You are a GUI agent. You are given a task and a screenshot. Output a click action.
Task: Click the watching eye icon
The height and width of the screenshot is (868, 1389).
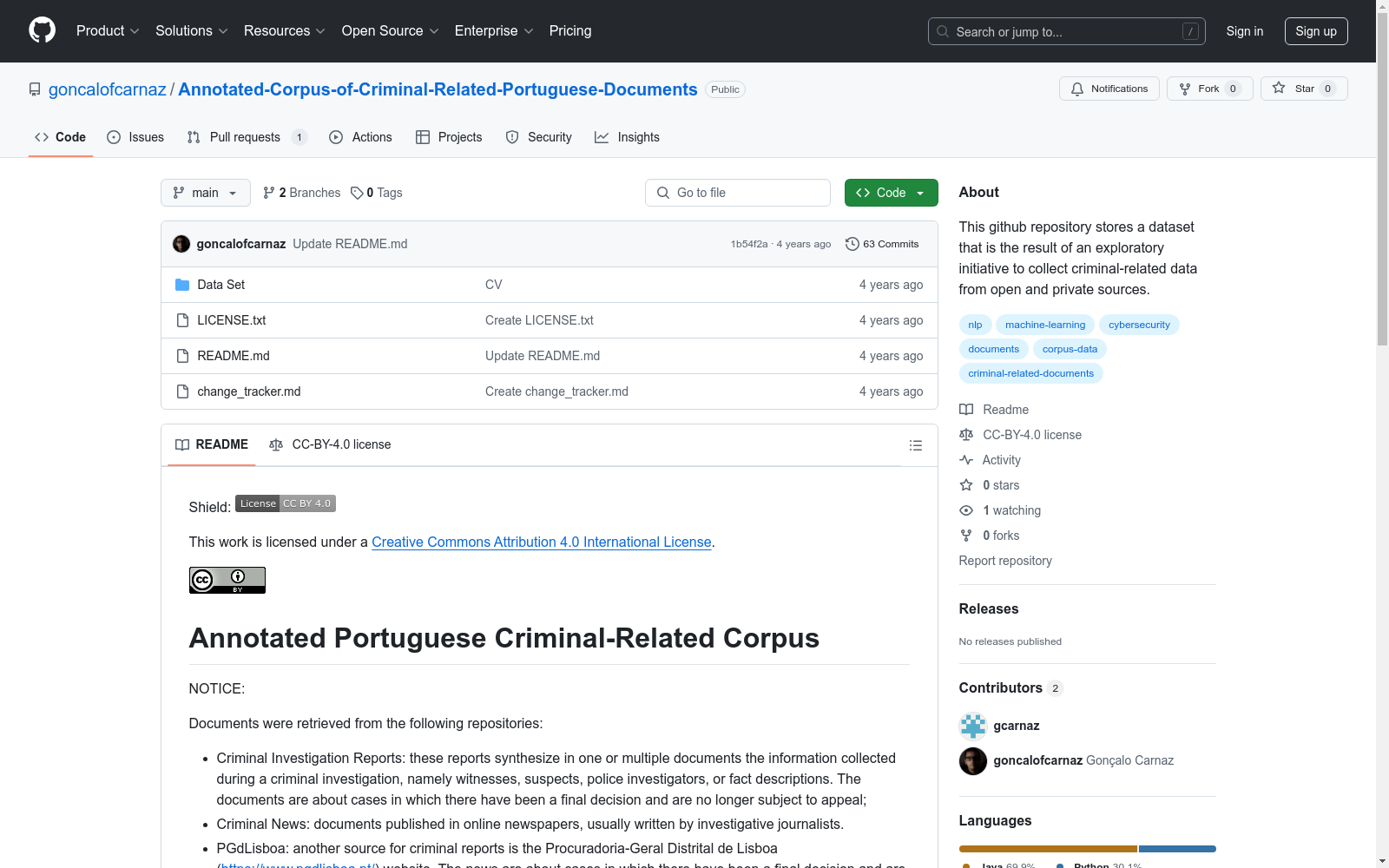(966, 510)
